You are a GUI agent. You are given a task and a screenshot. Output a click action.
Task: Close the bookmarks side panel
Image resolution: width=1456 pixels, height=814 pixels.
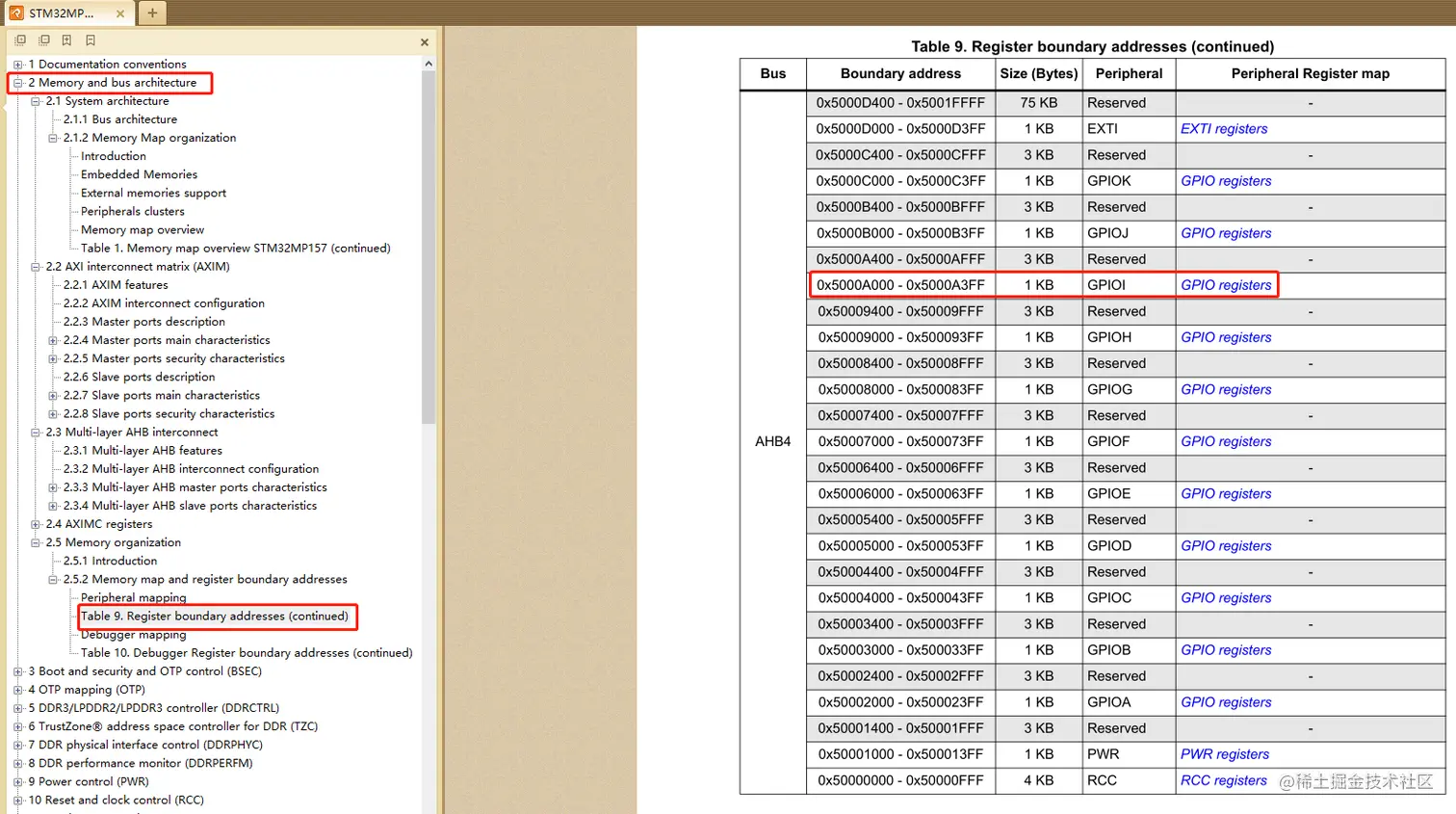point(425,42)
